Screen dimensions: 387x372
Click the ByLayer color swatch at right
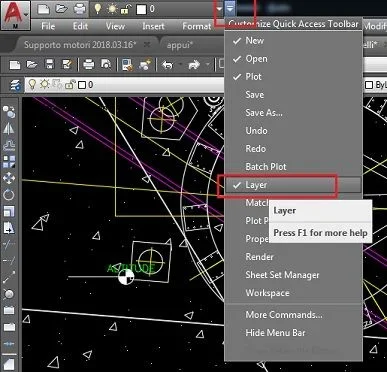[x=369, y=85]
